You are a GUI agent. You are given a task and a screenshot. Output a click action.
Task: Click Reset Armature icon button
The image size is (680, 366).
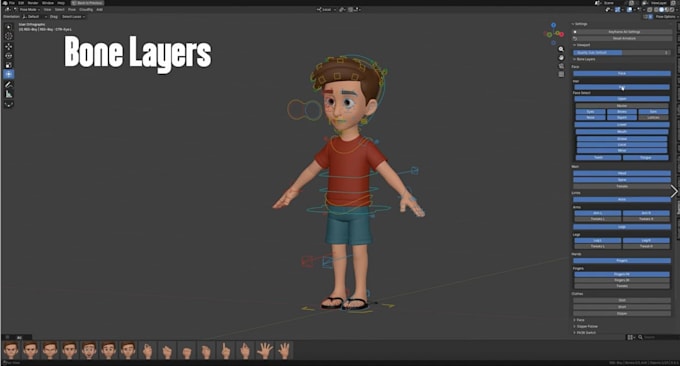(x=575, y=38)
